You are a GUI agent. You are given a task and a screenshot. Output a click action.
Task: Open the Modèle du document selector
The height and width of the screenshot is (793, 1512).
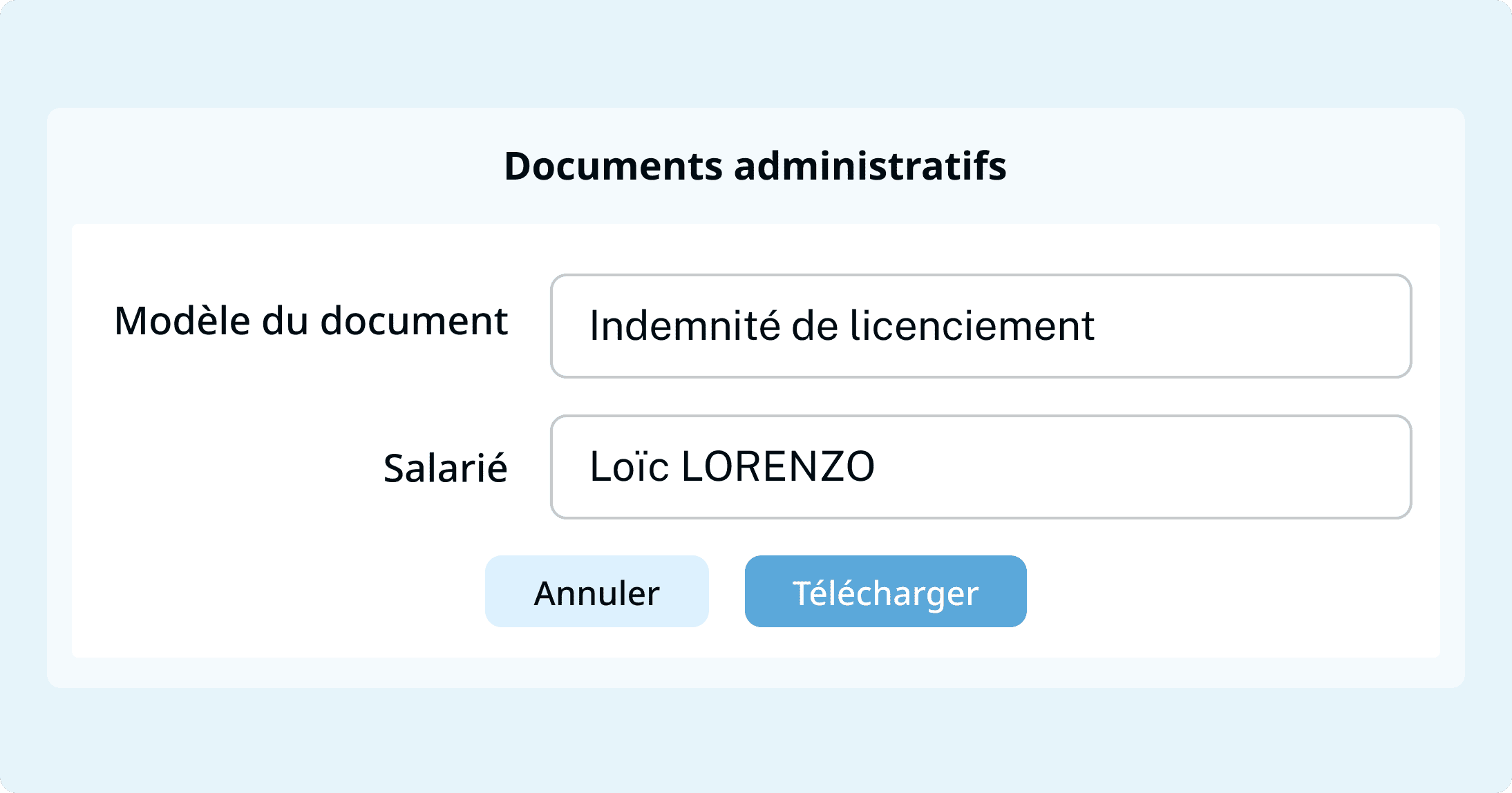[x=981, y=326]
